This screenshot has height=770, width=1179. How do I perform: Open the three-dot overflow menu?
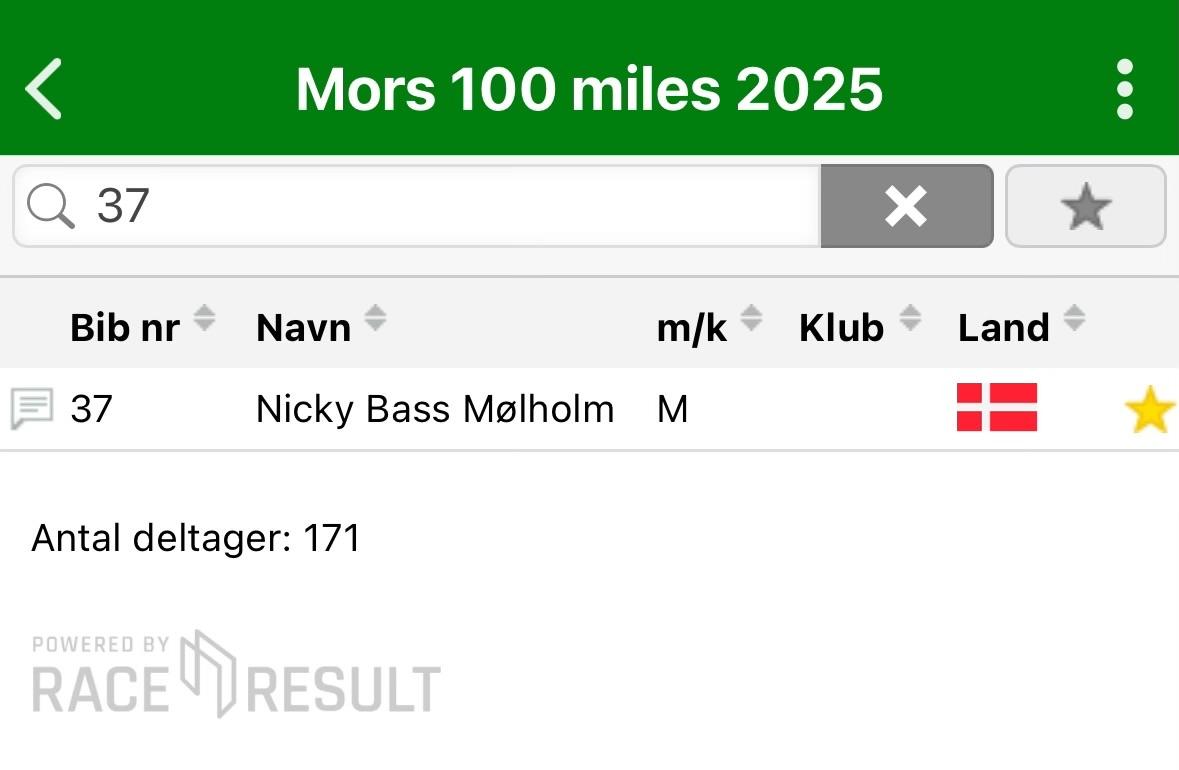1124,89
